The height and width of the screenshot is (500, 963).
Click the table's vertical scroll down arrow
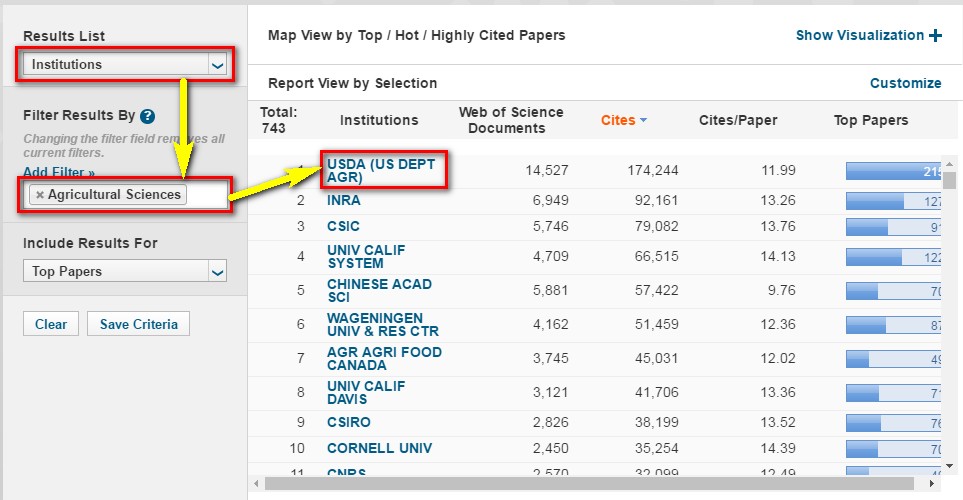949,466
